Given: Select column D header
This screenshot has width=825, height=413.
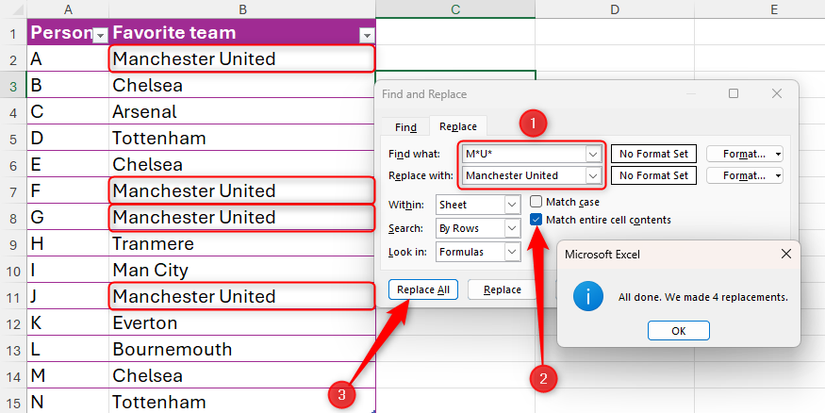Looking at the screenshot, I should (615, 9).
